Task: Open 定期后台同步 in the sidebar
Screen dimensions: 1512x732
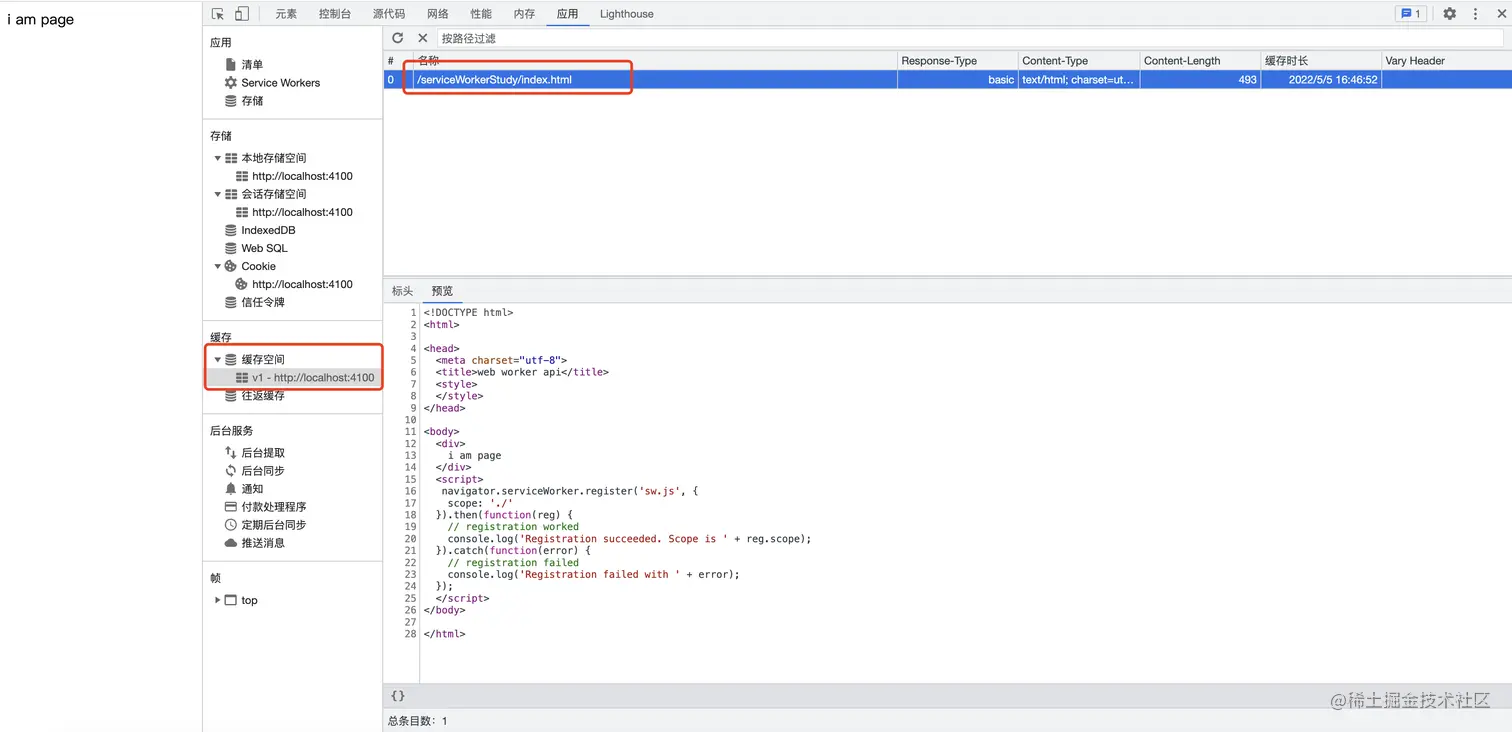Action: (274, 525)
